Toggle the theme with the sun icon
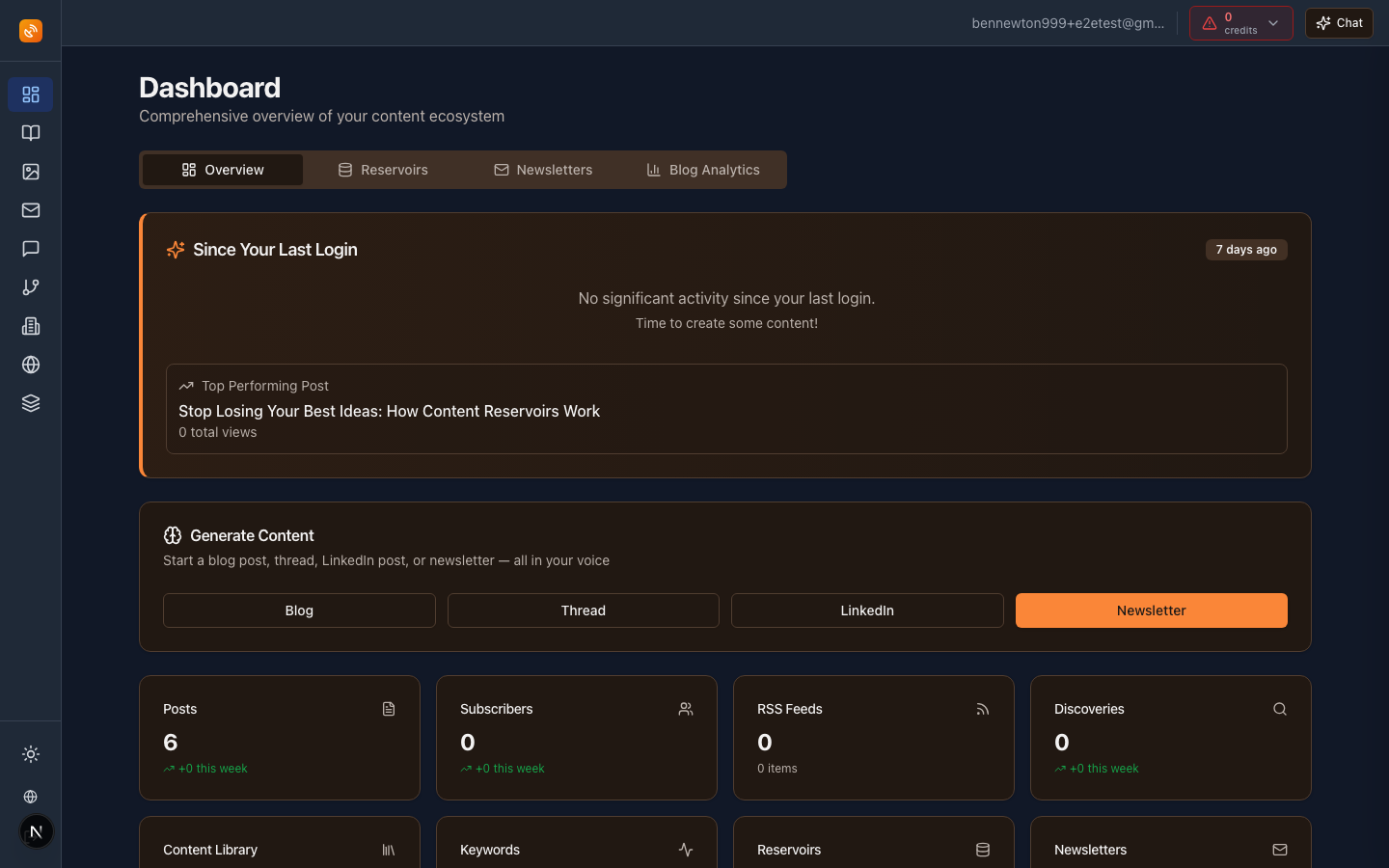This screenshot has height=868, width=1389. [x=30, y=754]
